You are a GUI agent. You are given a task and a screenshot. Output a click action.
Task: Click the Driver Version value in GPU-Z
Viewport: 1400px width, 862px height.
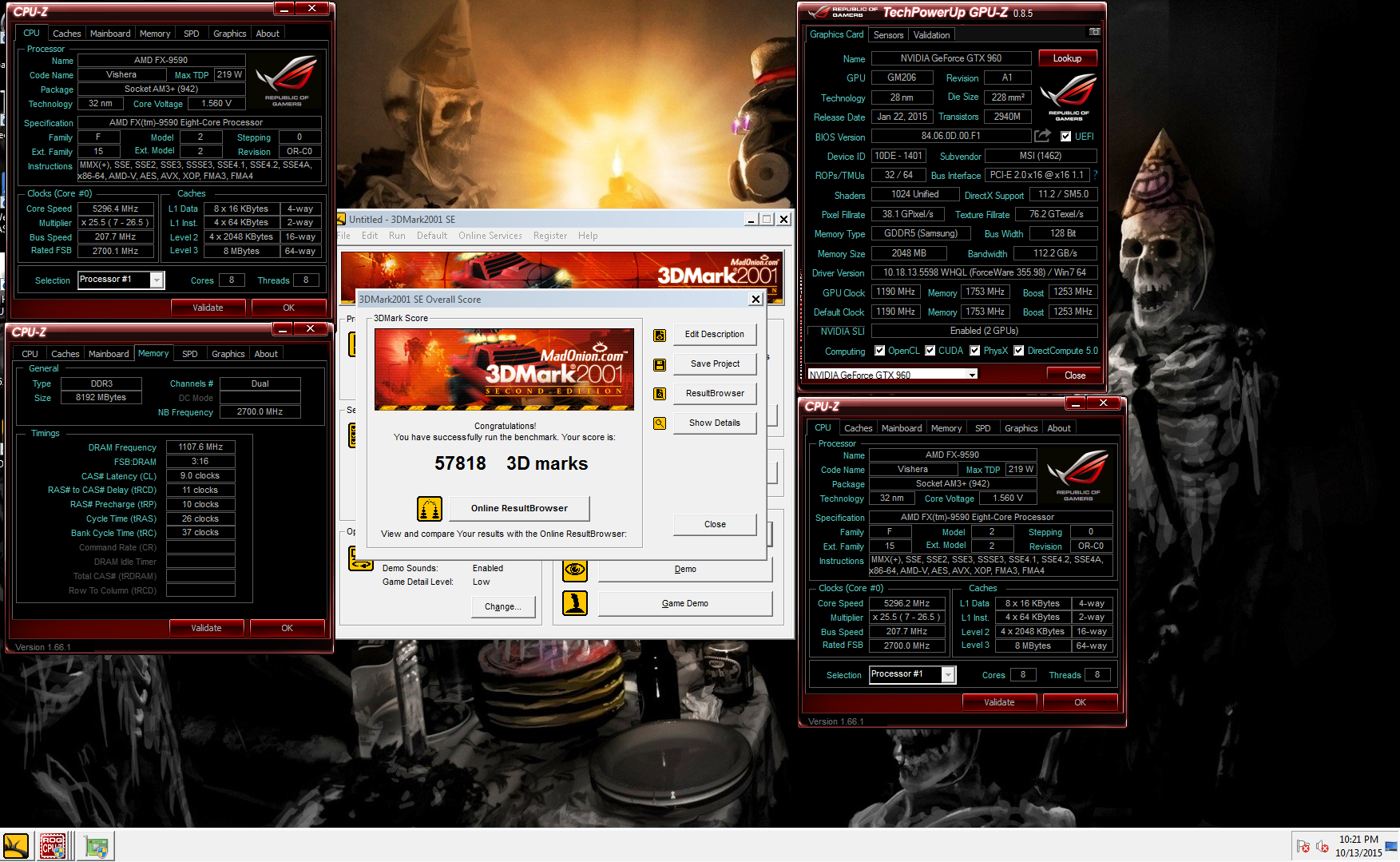[984, 273]
